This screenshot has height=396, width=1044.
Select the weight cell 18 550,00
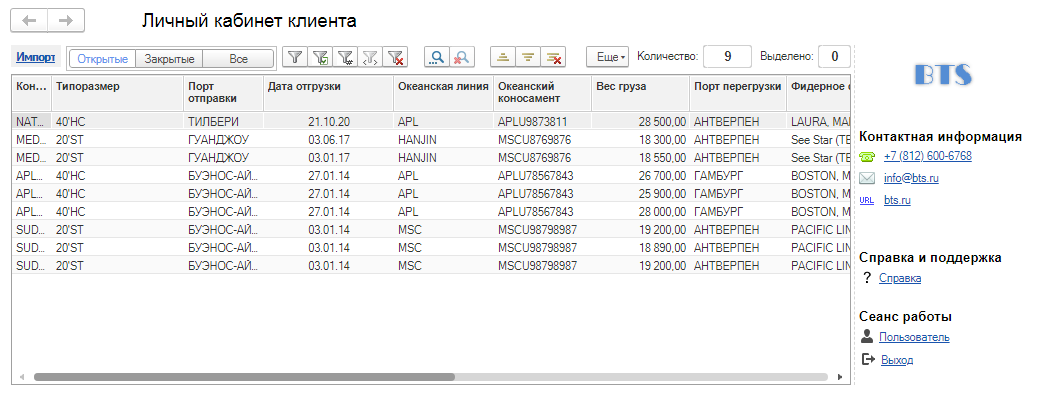640,158
